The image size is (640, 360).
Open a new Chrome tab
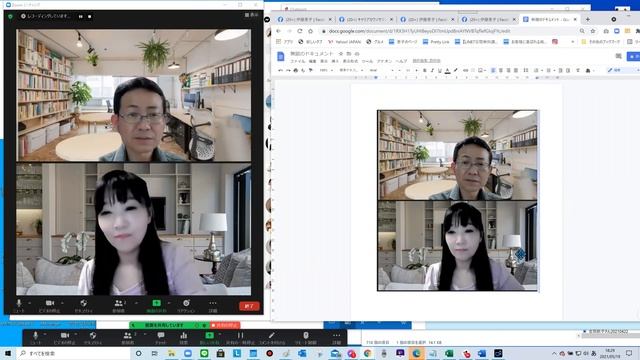[x=588, y=19]
